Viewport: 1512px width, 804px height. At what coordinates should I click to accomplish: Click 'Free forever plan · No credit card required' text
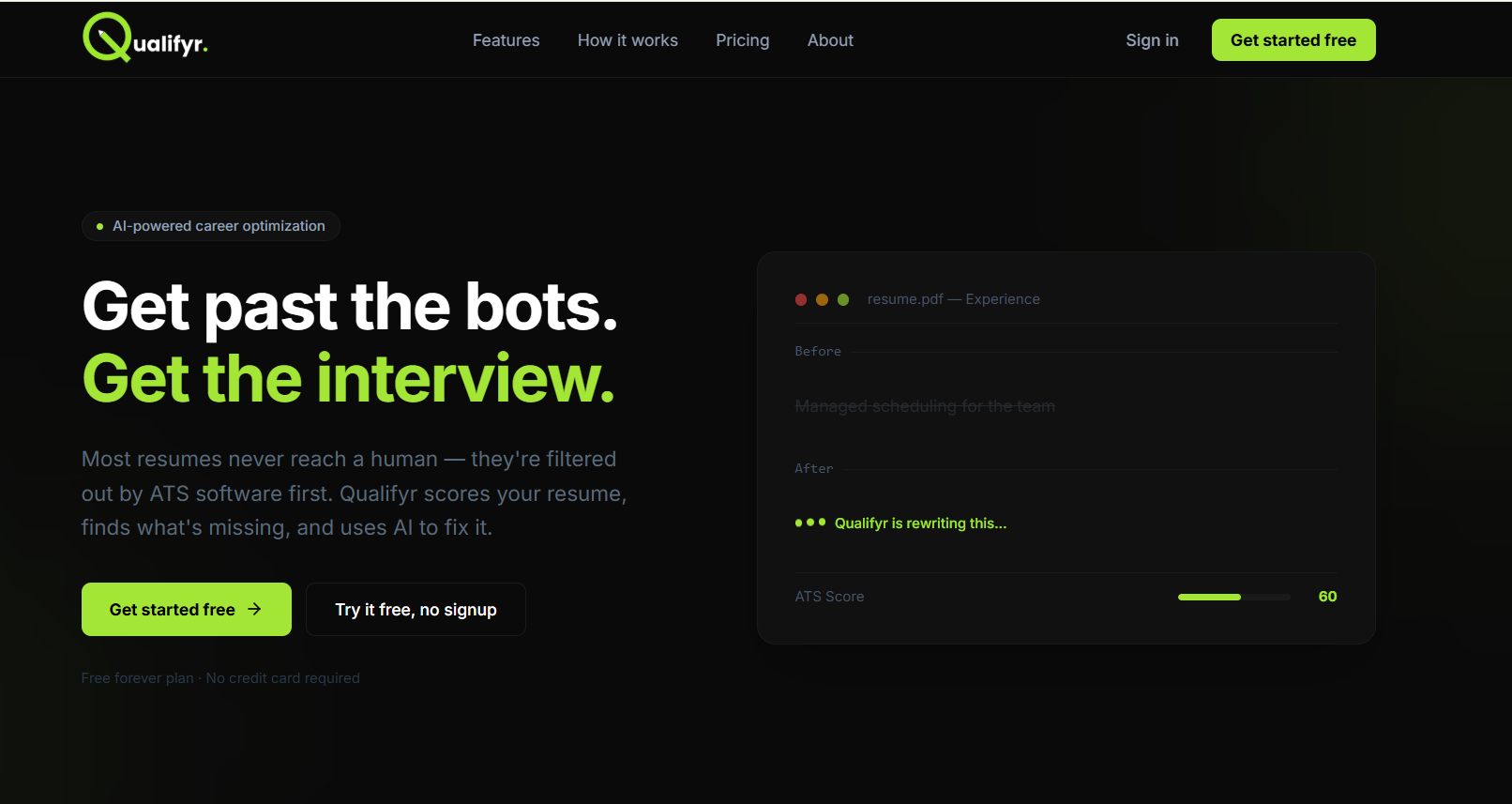(220, 678)
